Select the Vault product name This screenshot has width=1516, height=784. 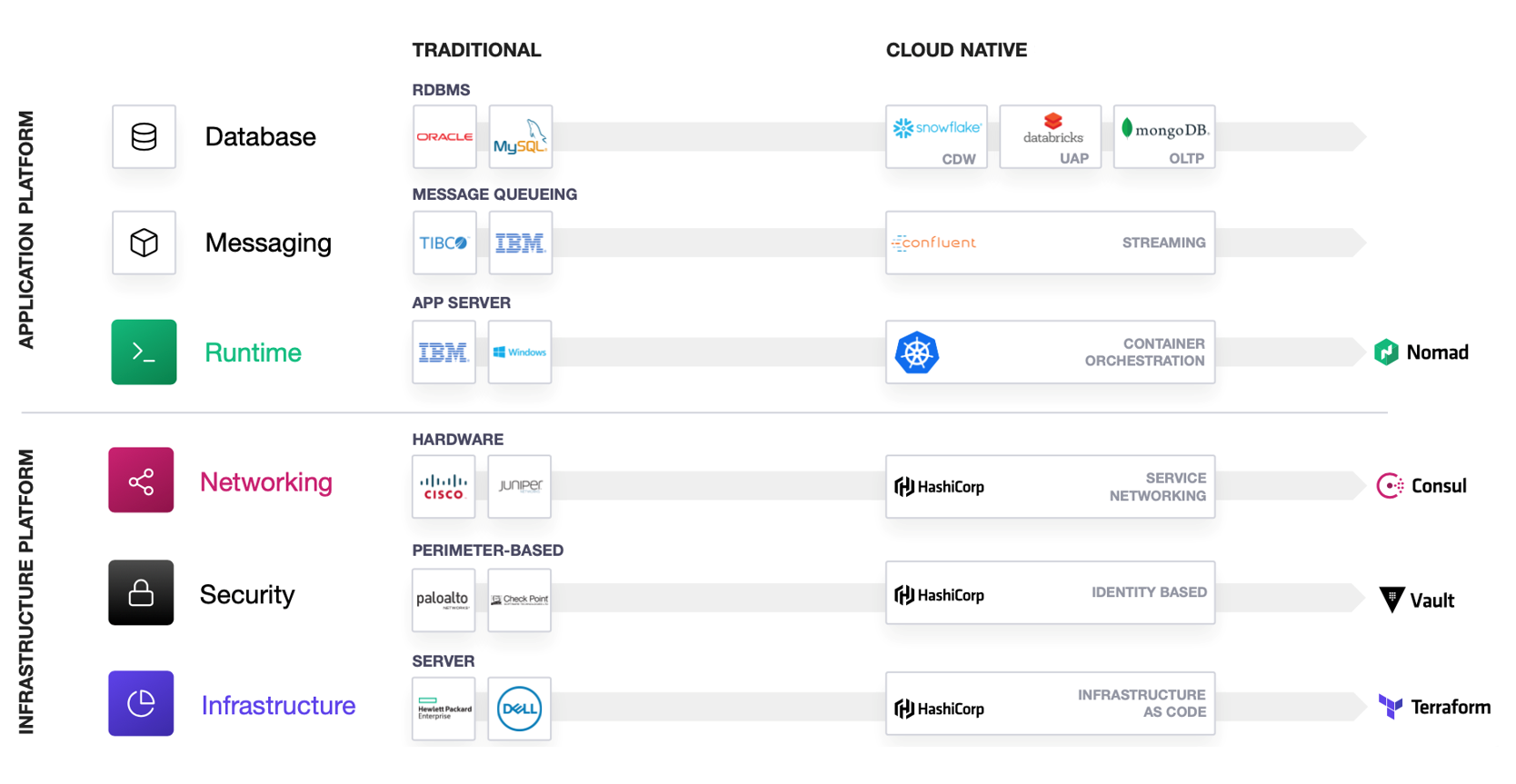[1431, 600]
